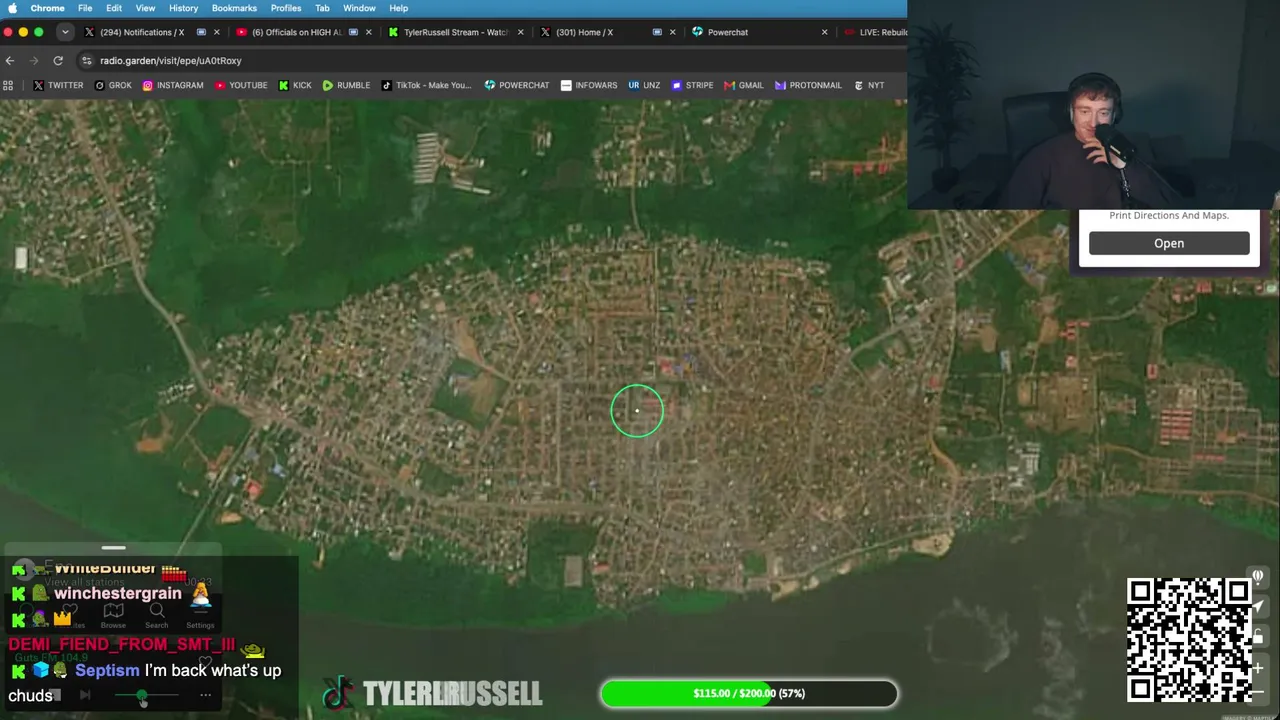Image resolution: width=1280 pixels, height=720 pixels.
Task: Open the POWERCHAT bookmark
Action: (x=517, y=86)
